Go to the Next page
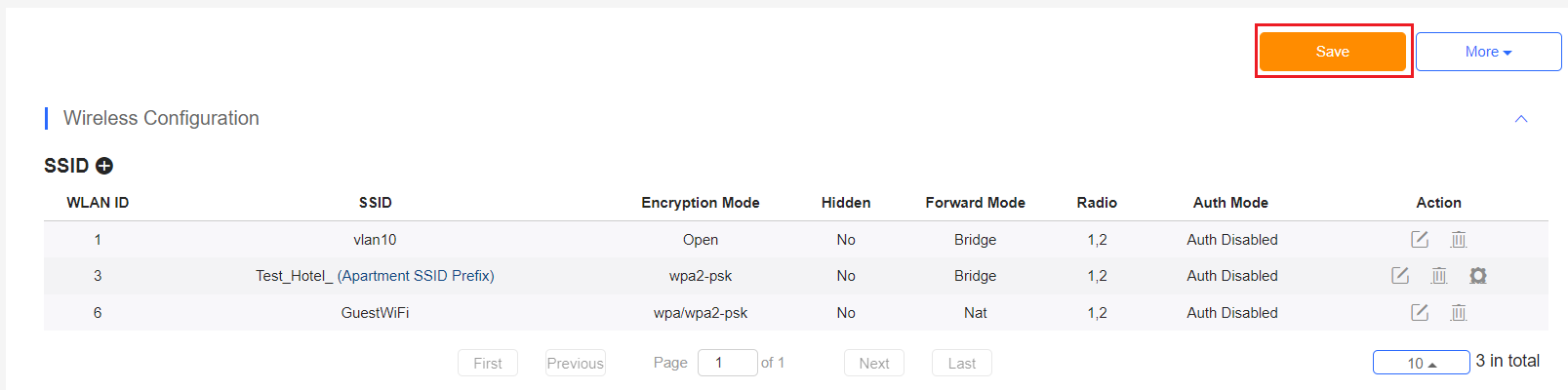The image size is (1568, 390). coord(874,363)
